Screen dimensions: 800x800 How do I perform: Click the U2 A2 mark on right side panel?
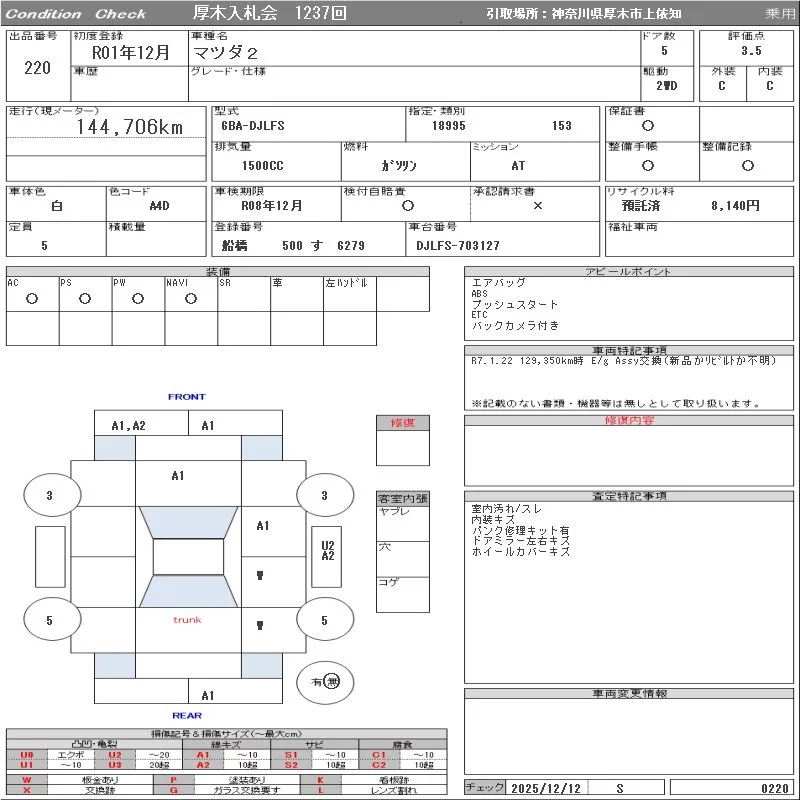pyautogui.click(x=327, y=551)
